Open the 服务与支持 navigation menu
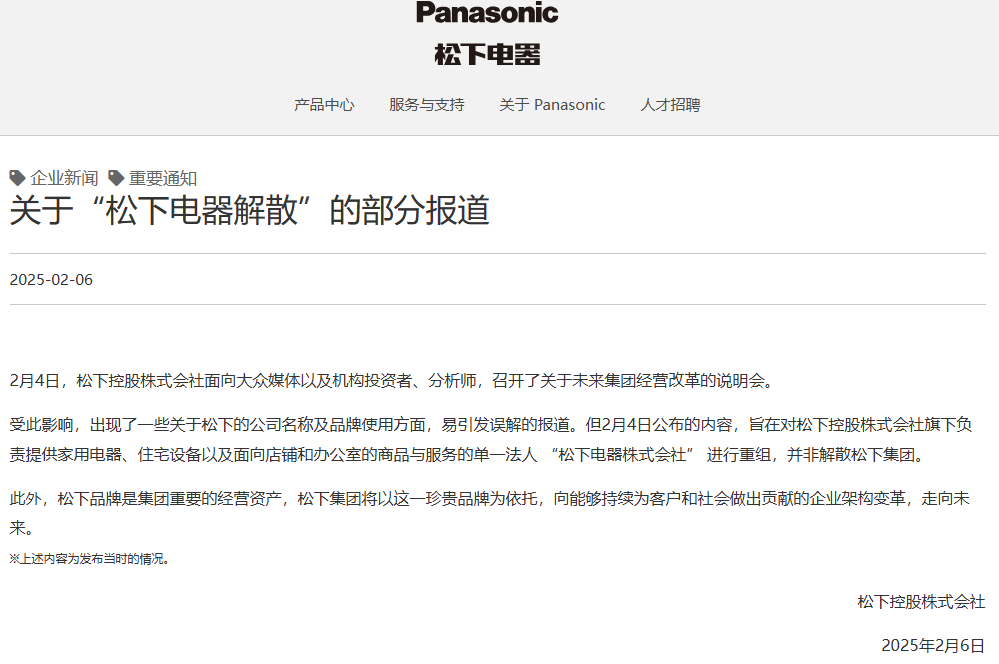This screenshot has width=999, height=664. click(x=427, y=105)
